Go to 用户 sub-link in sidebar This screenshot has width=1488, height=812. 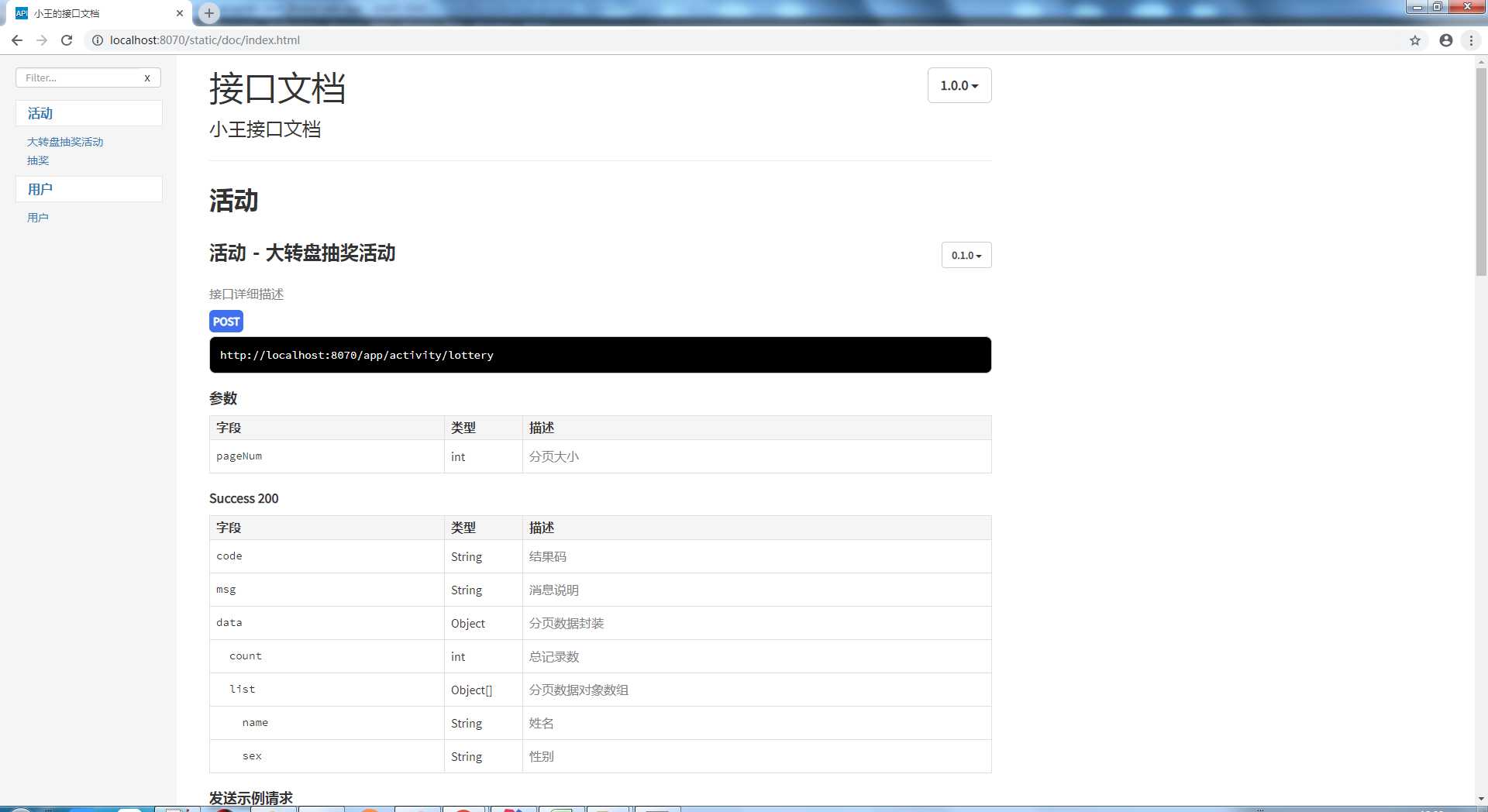pyautogui.click(x=38, y=218)
